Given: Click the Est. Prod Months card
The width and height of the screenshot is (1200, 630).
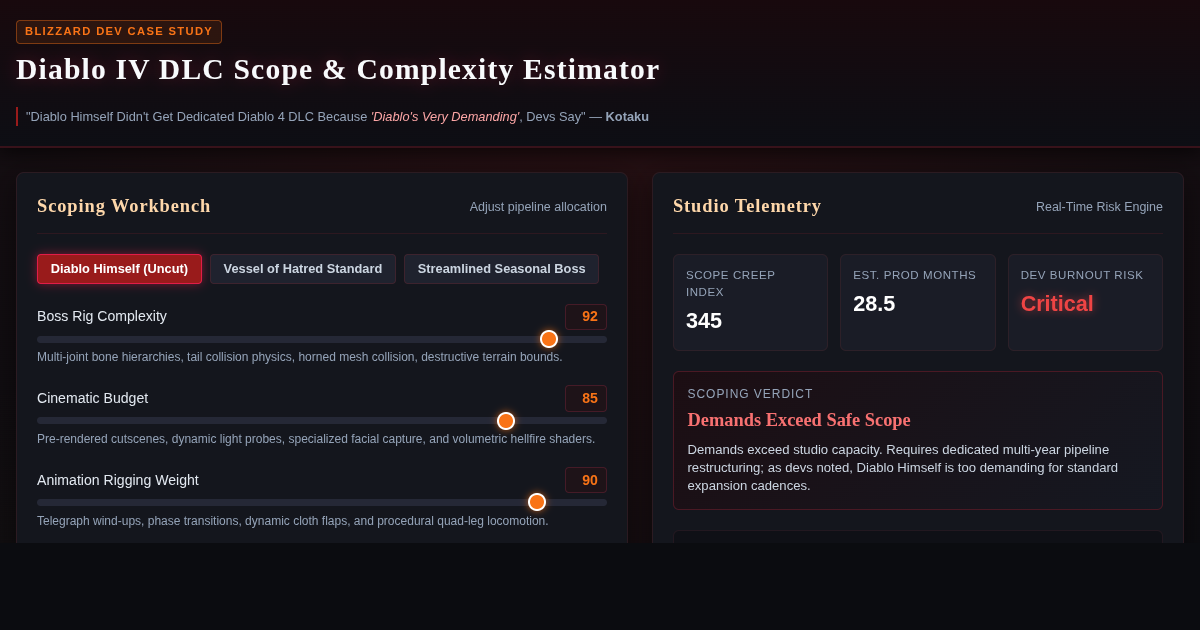Looking at the screenshot, I should pos(918,302).
